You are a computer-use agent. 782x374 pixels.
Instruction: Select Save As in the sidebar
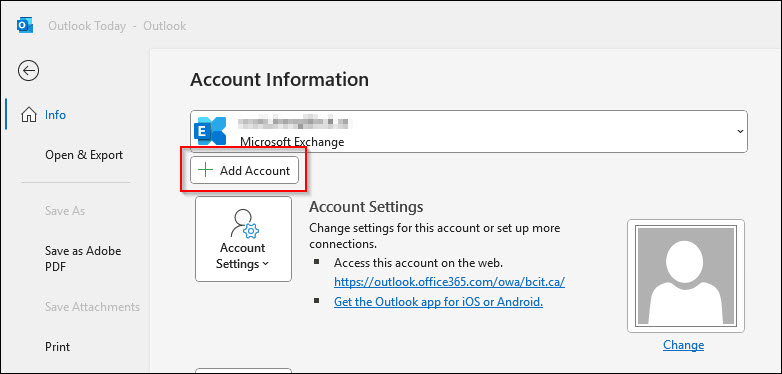click(x=65, y=211)
